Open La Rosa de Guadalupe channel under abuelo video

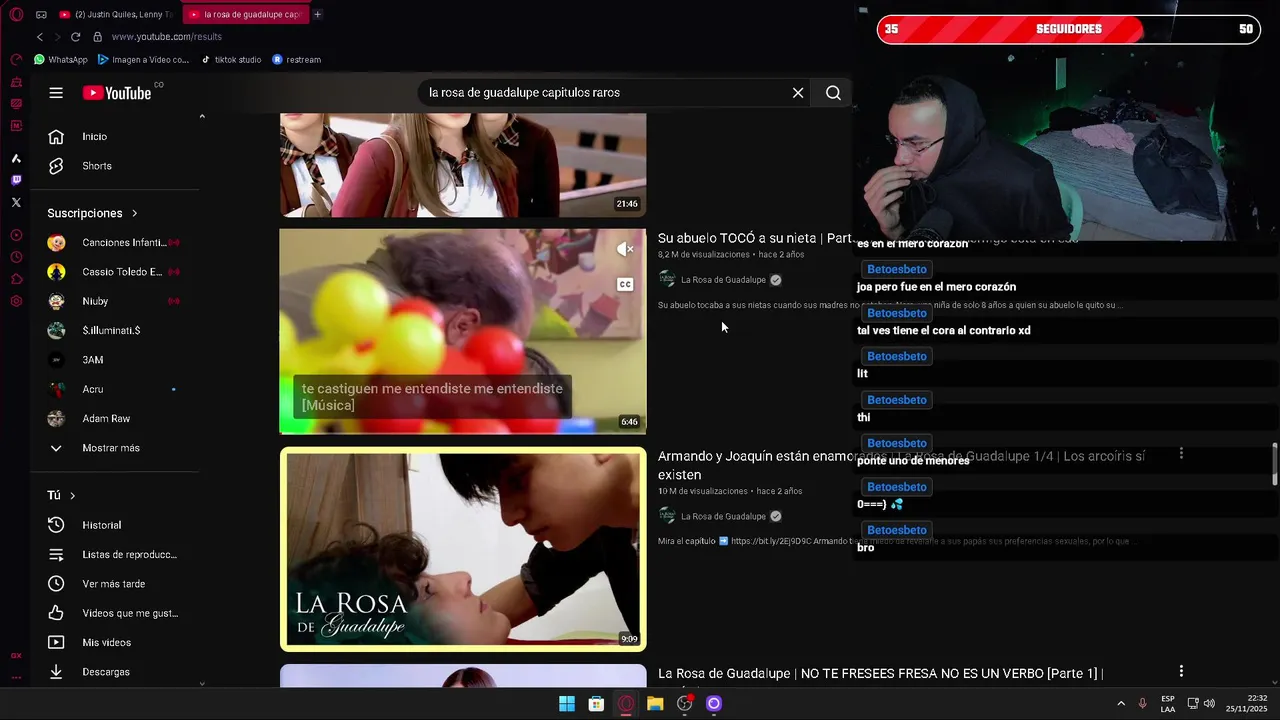723,280
